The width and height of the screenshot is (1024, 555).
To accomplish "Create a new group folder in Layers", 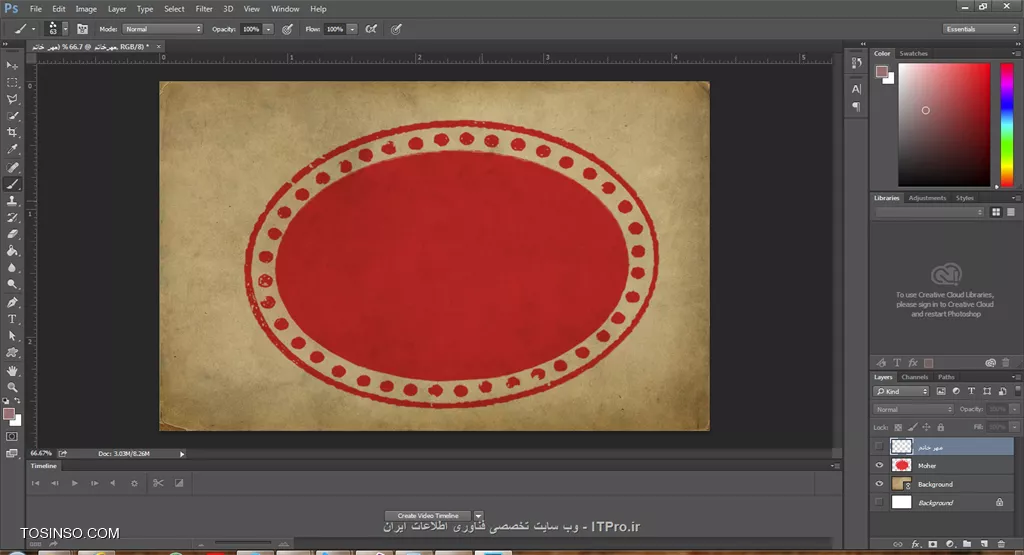I will click(x=967, y=544).
